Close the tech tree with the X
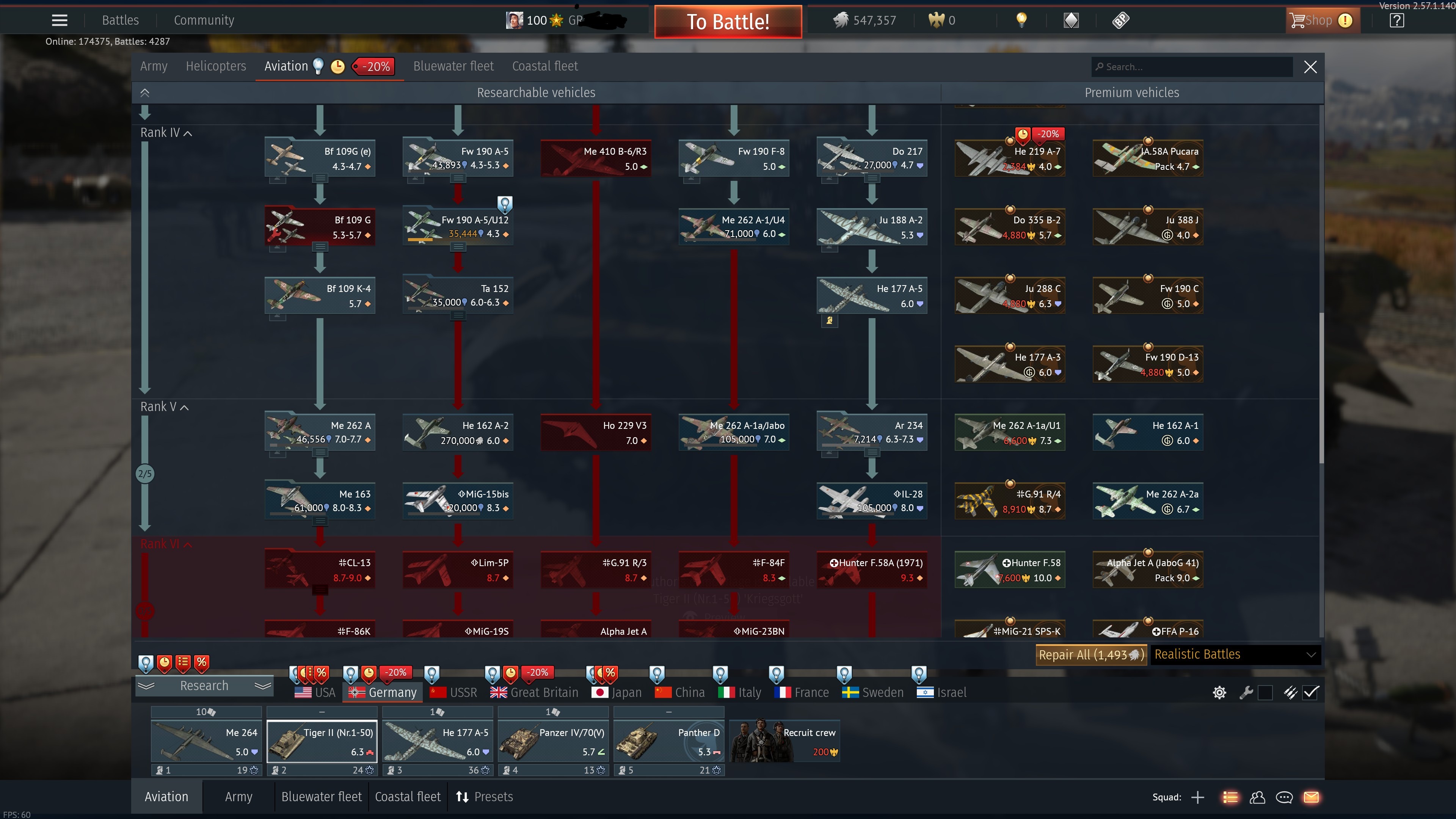1456x819 pixels. pos(1310,67)
